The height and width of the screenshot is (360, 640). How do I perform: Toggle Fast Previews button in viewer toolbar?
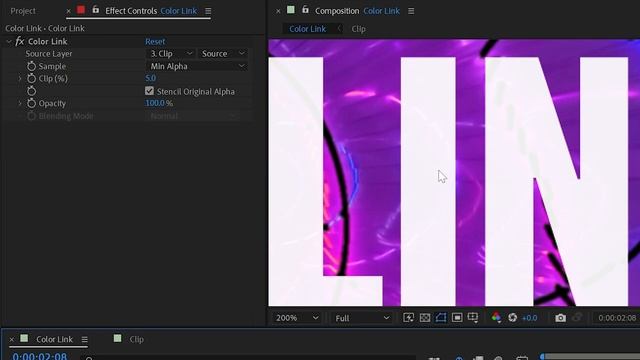408,318
